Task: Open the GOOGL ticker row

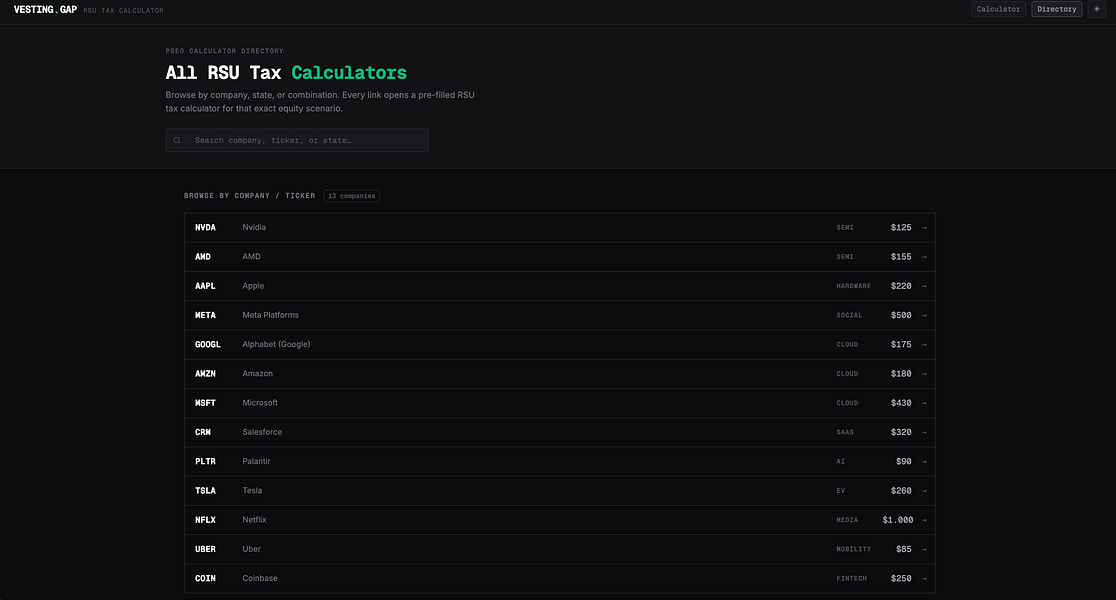Action: pos(559,344)
